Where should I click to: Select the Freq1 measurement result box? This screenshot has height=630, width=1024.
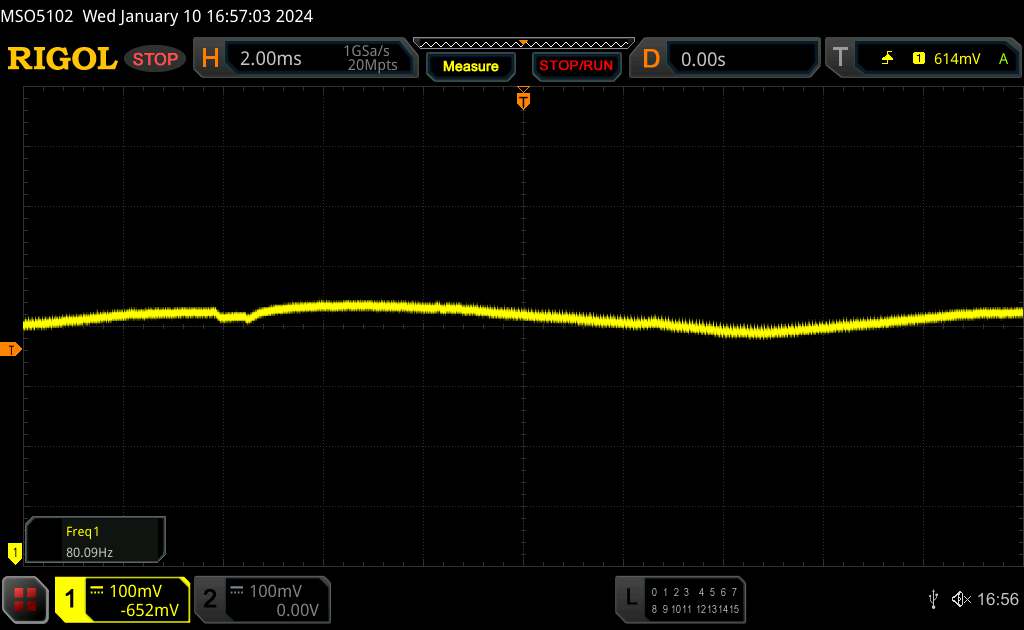click(95, 540)
